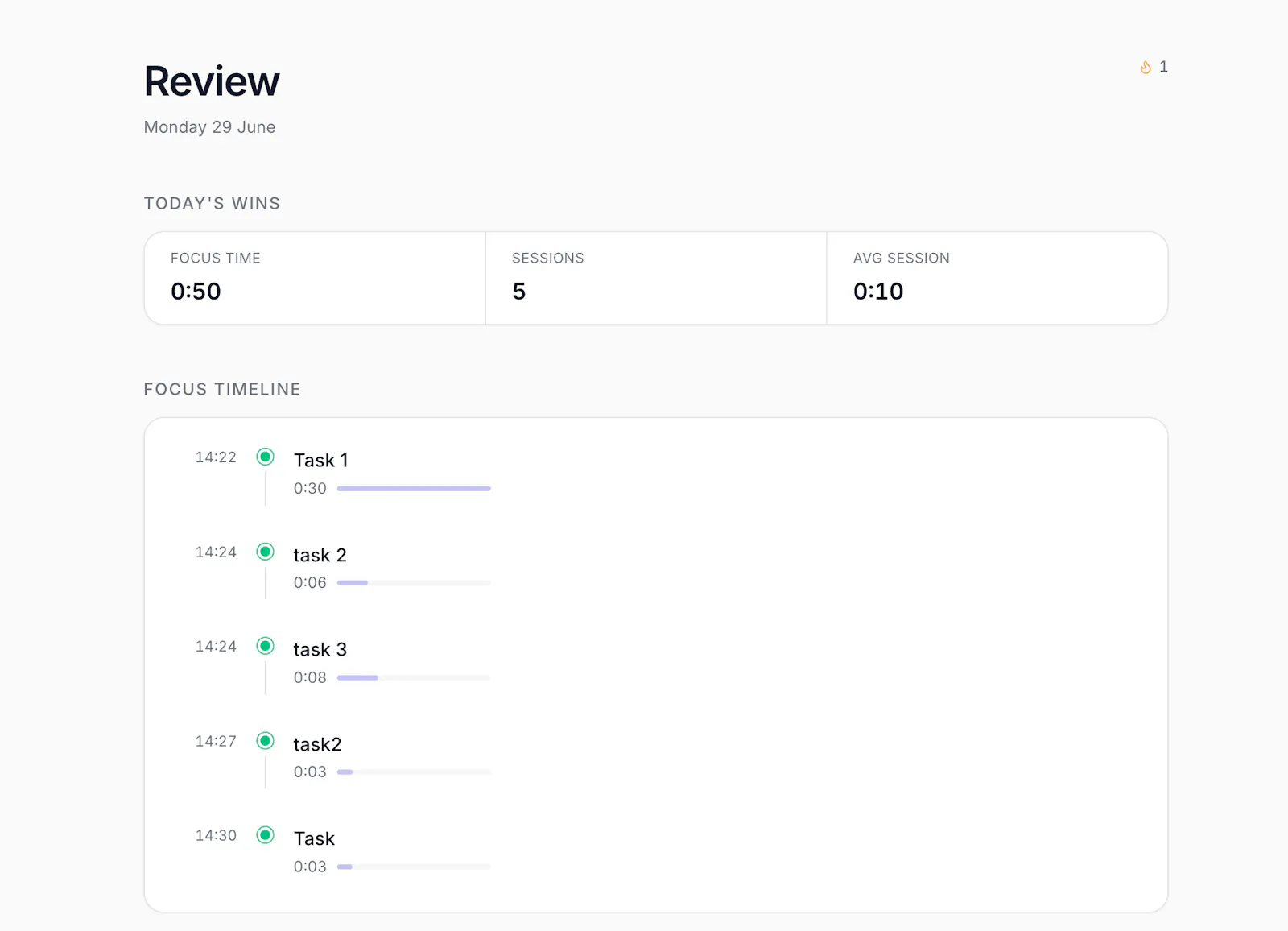The image size is (1288, 931).
Task: Open the Focus Time 0:50 stat card
Action: (315, 279)
